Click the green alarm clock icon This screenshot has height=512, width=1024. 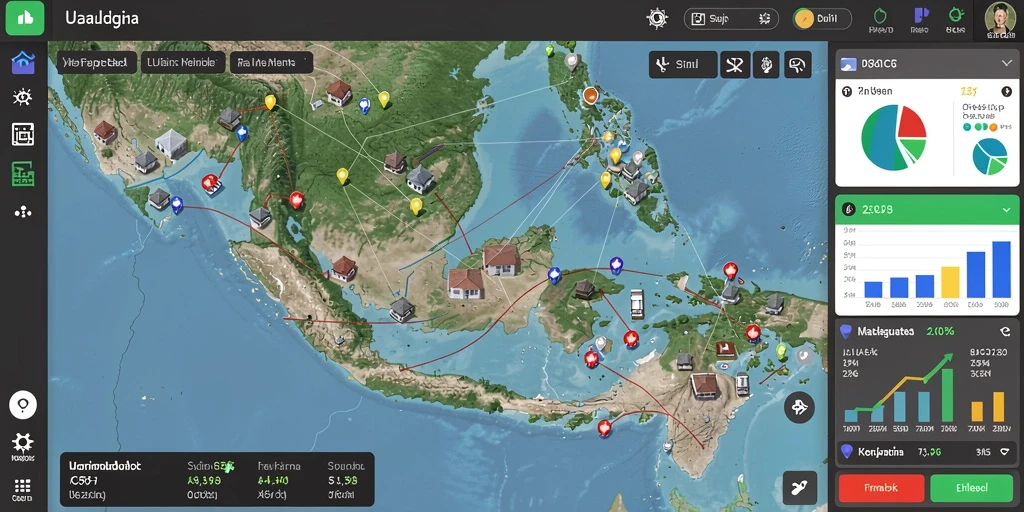tap(956, 14)
